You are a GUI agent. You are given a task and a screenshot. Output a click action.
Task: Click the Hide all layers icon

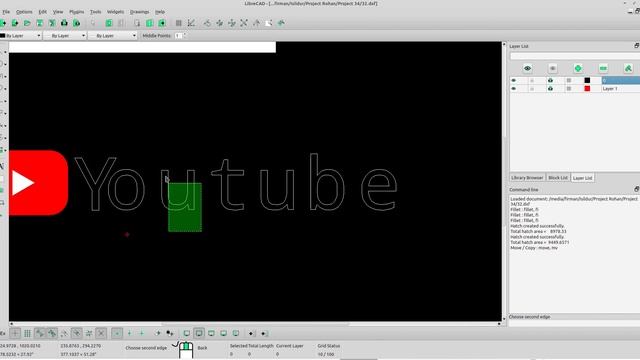pos(553,69)
